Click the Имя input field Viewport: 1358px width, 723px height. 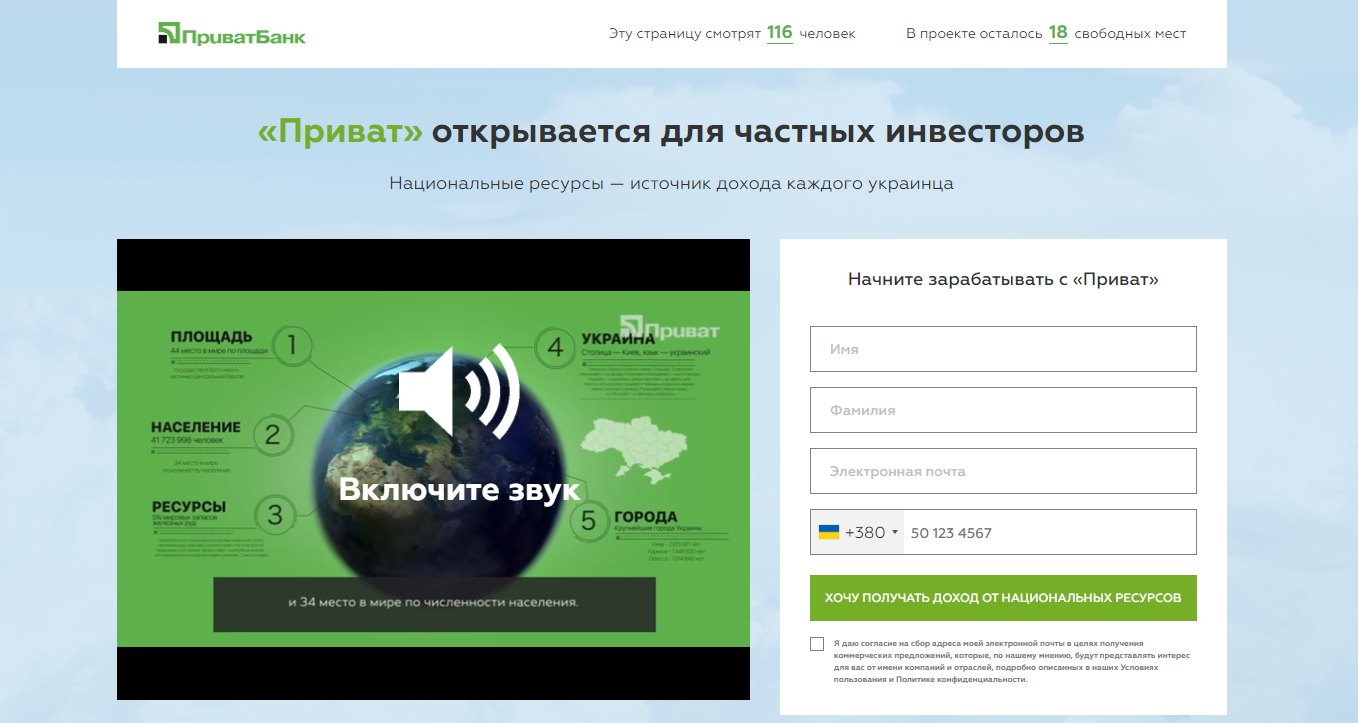point(1003,348)
